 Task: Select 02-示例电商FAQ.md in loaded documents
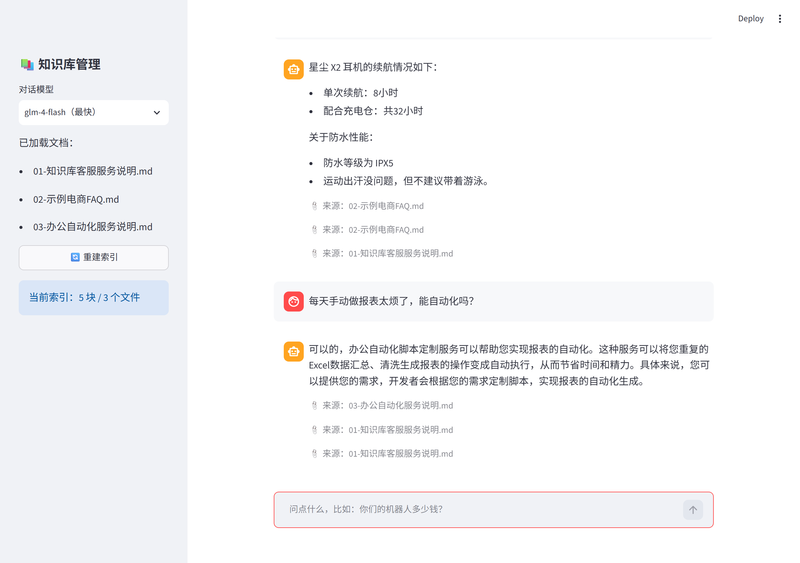(76, 199)
